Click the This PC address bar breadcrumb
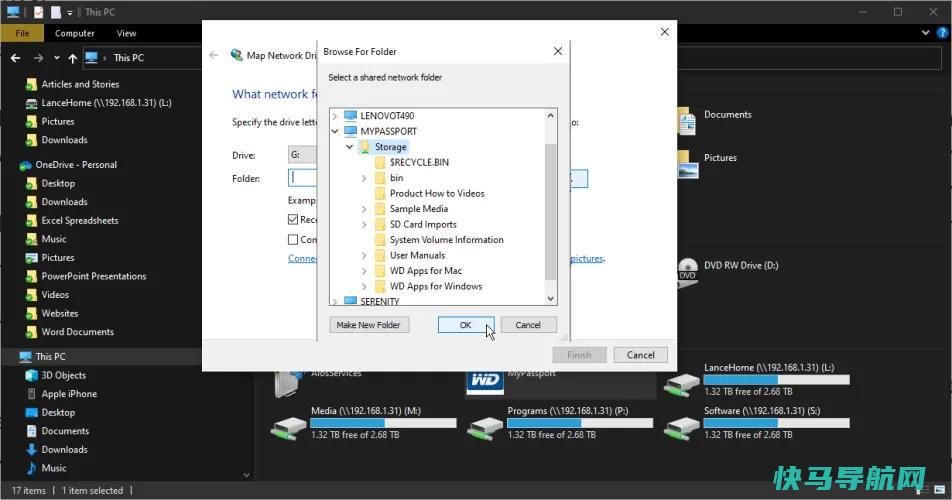Screen dimensions: 952x500 coord(129,58)
